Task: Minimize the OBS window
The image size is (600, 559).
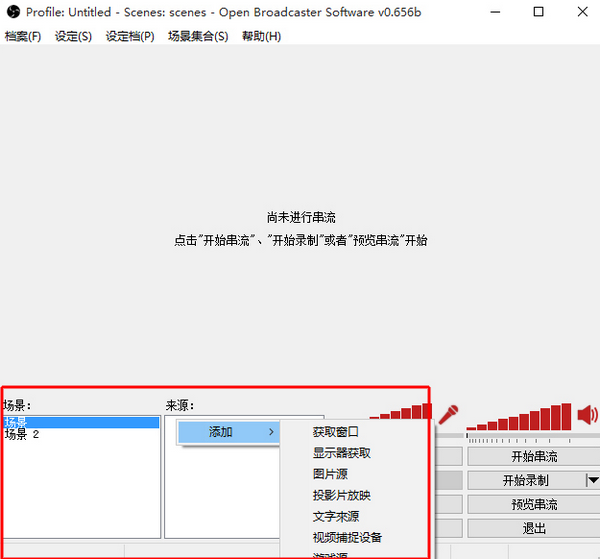Action: (x=496, y=12)
